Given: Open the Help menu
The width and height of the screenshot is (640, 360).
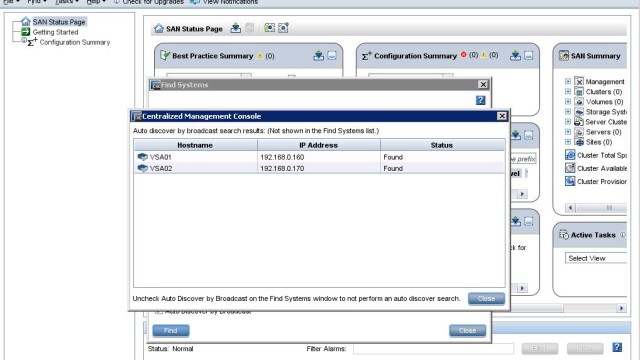Looking at the screenshot, I should coord(96,2).
